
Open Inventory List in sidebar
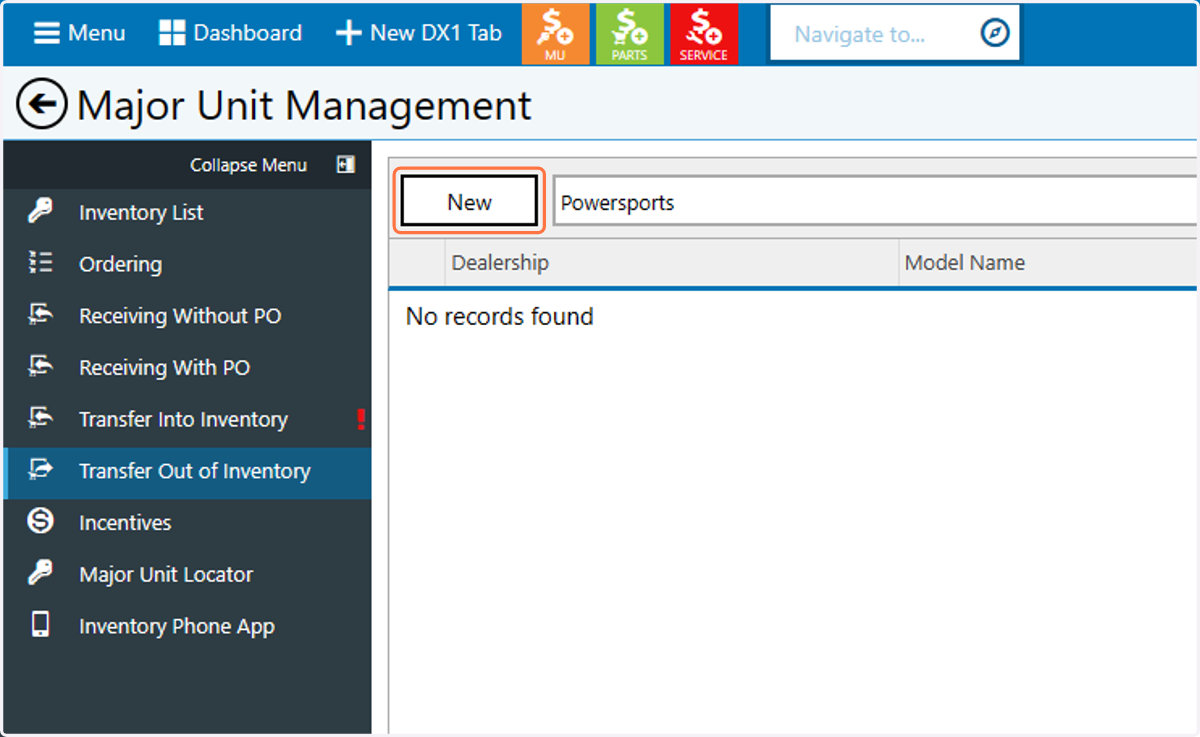[x=187, y=213]
